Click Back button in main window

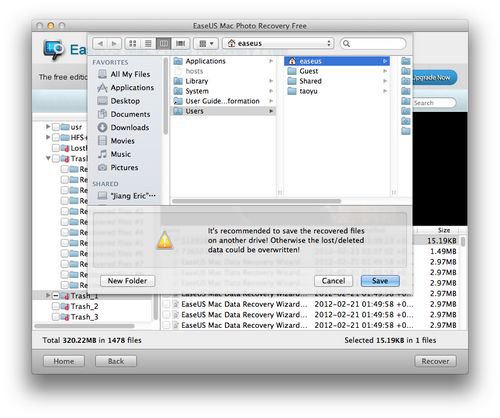point(116,361)
